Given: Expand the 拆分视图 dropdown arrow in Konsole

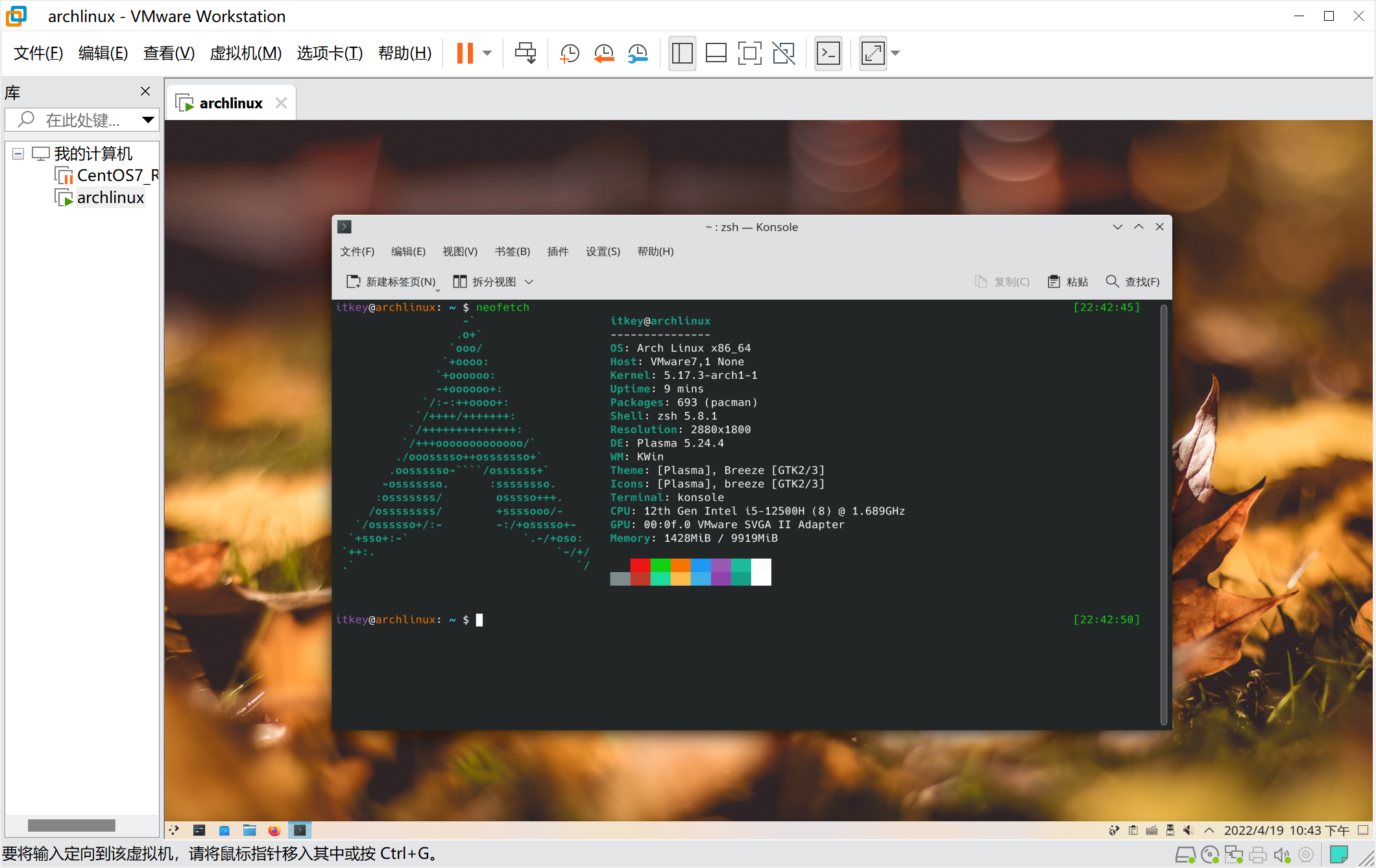Looking at the screenshot, I should (529, 282).
